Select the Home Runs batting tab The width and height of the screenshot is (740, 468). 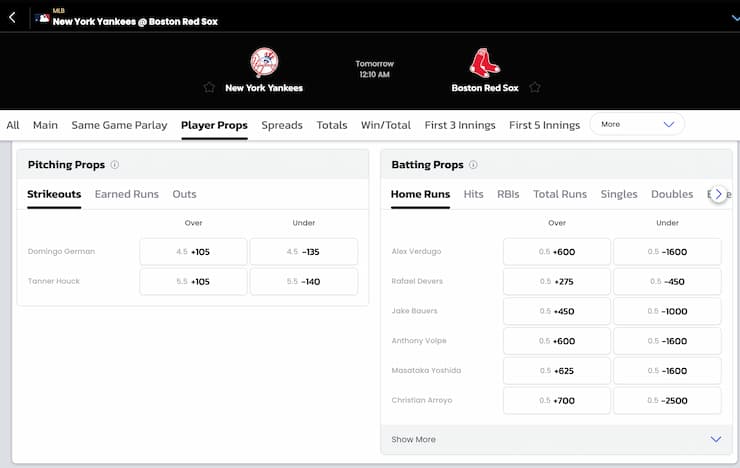(x=420, y=194)
